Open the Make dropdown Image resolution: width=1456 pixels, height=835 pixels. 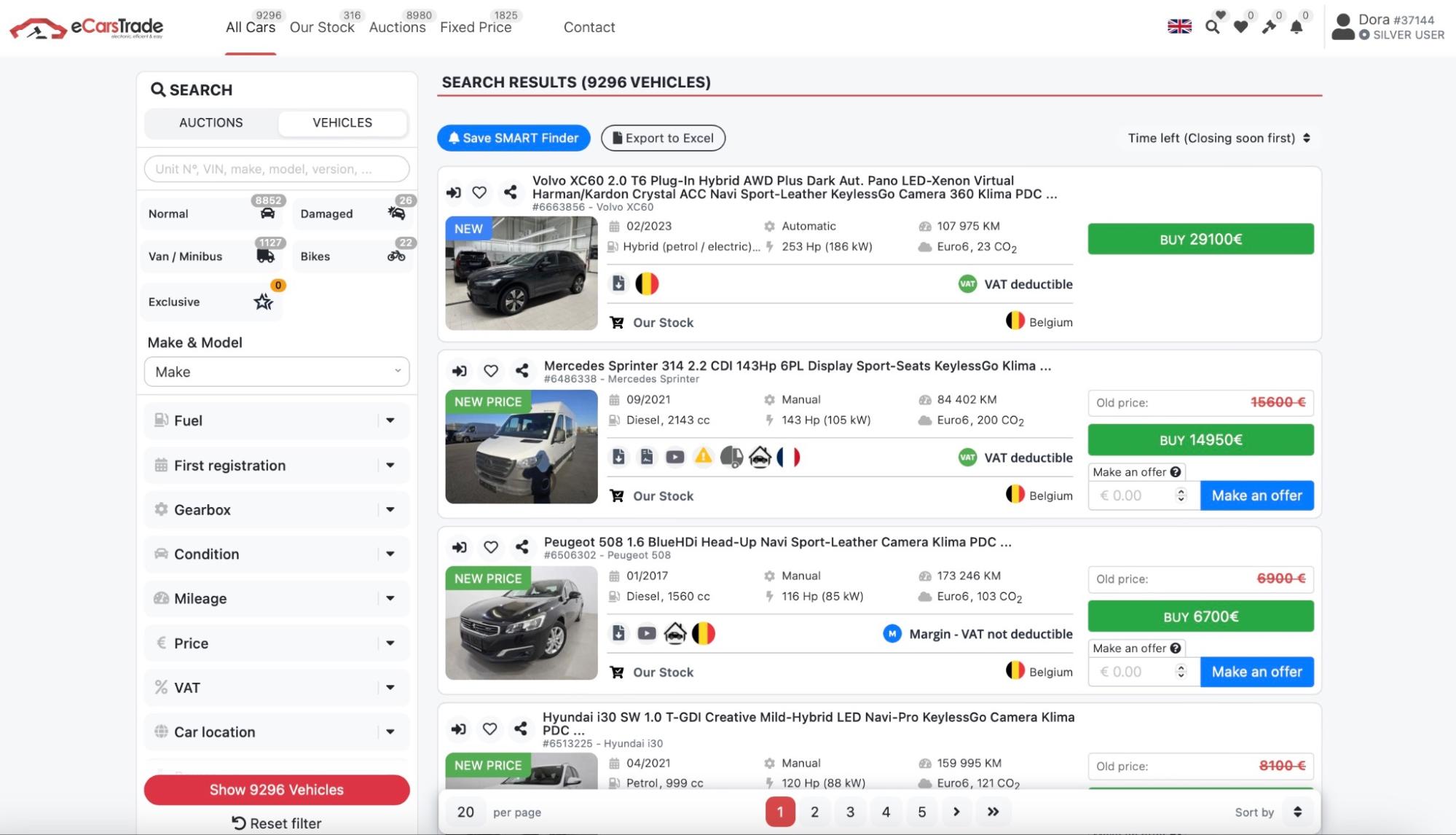pos(277,372)
